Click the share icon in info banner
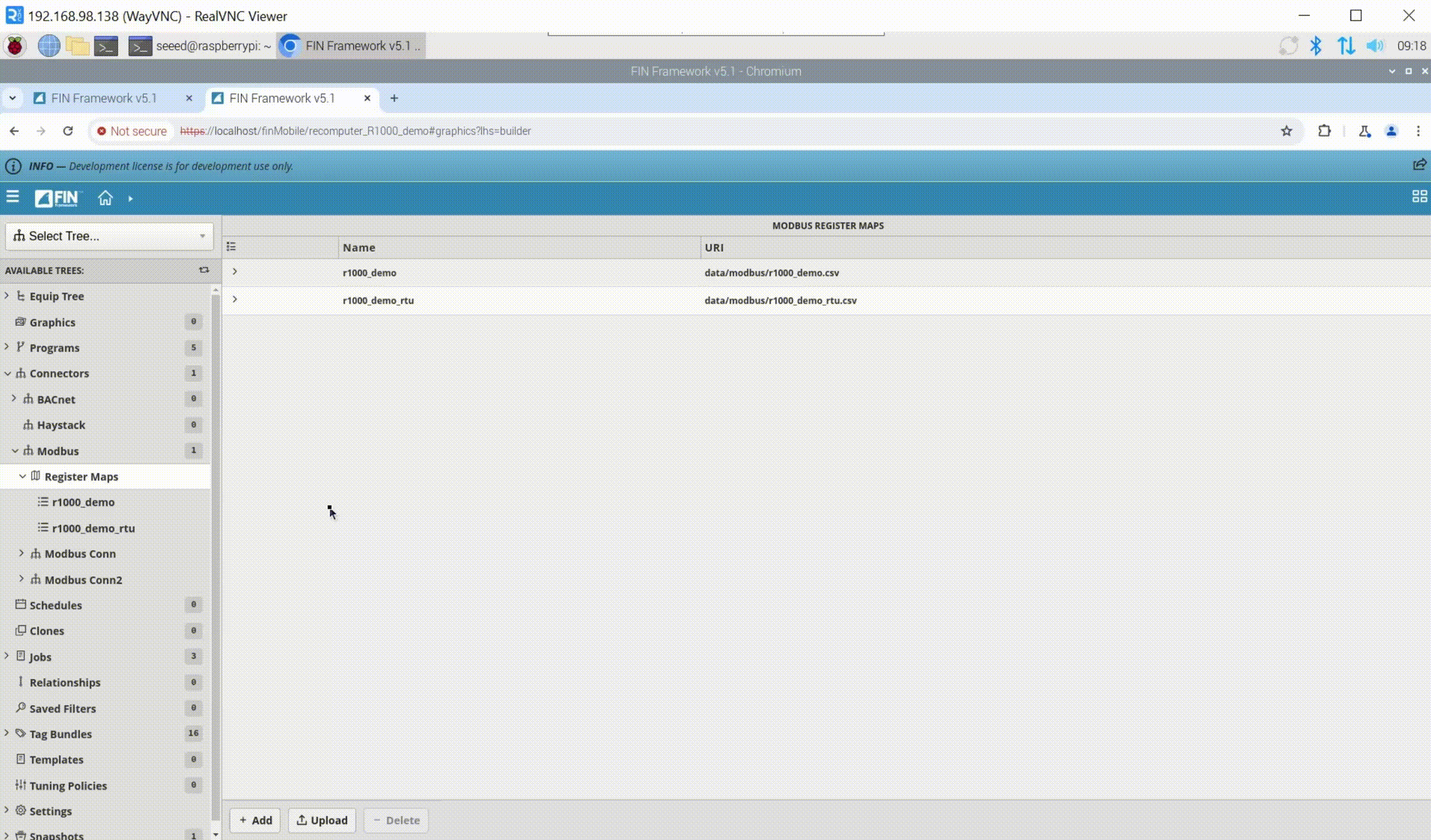This screenshot has width=1431, height=840. (1419, 165)
